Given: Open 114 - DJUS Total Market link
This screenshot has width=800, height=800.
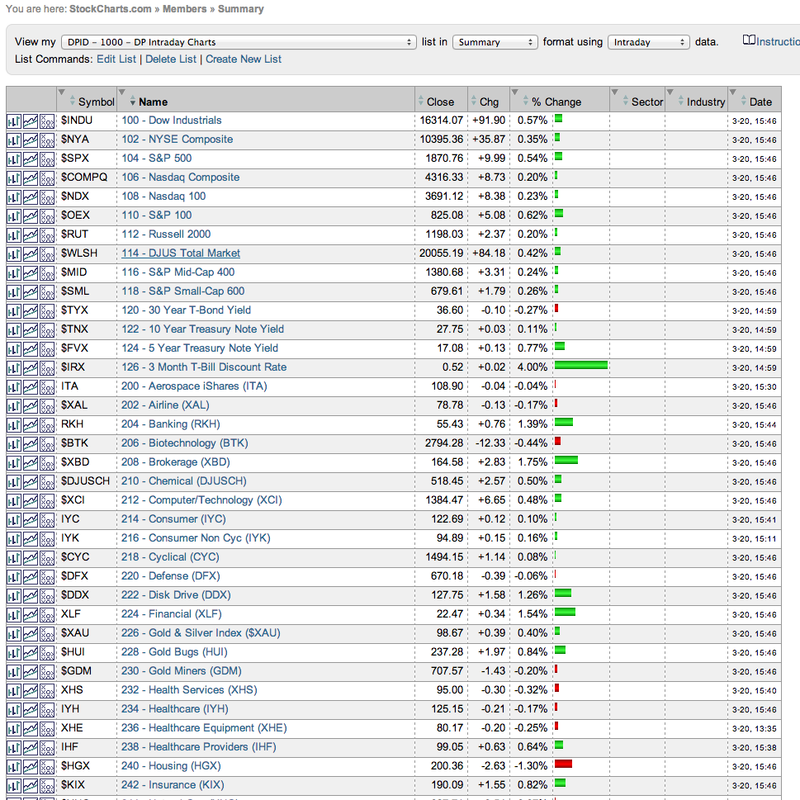Looking at the screenshot, I should pos(180,253).
